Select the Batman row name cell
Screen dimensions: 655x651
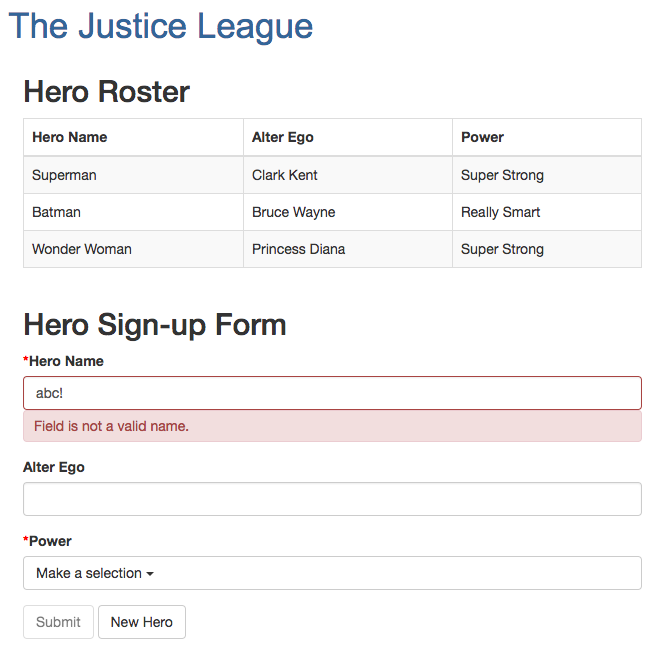pos(133,212)
